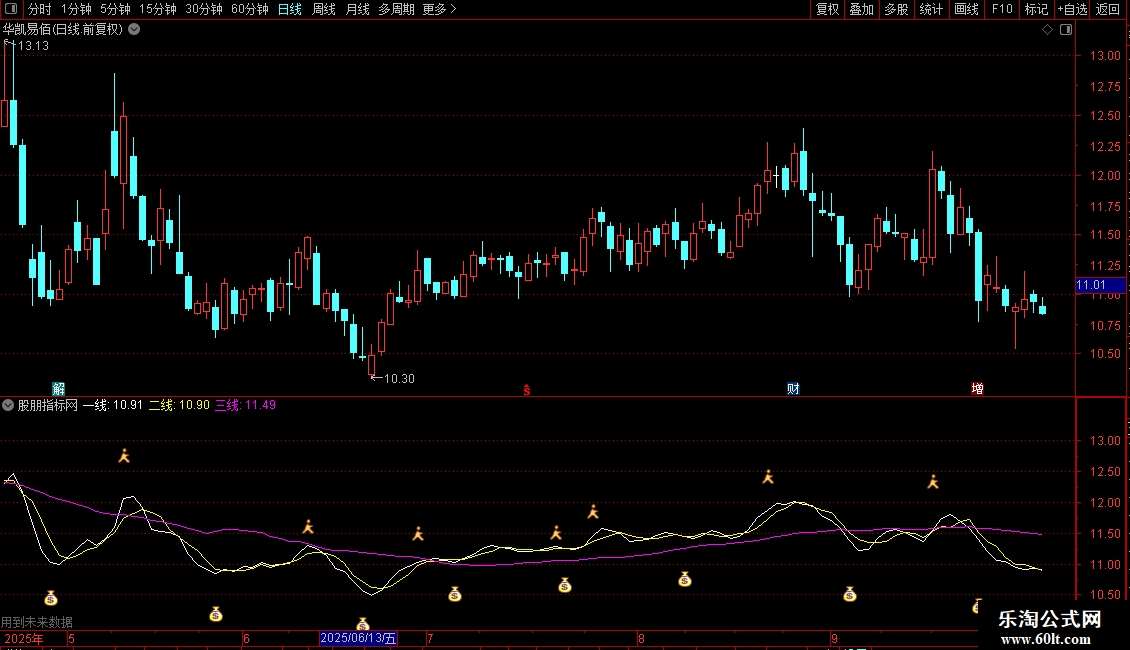
Task: Select the 5分钟 period tab
Action: pos(115,9)
